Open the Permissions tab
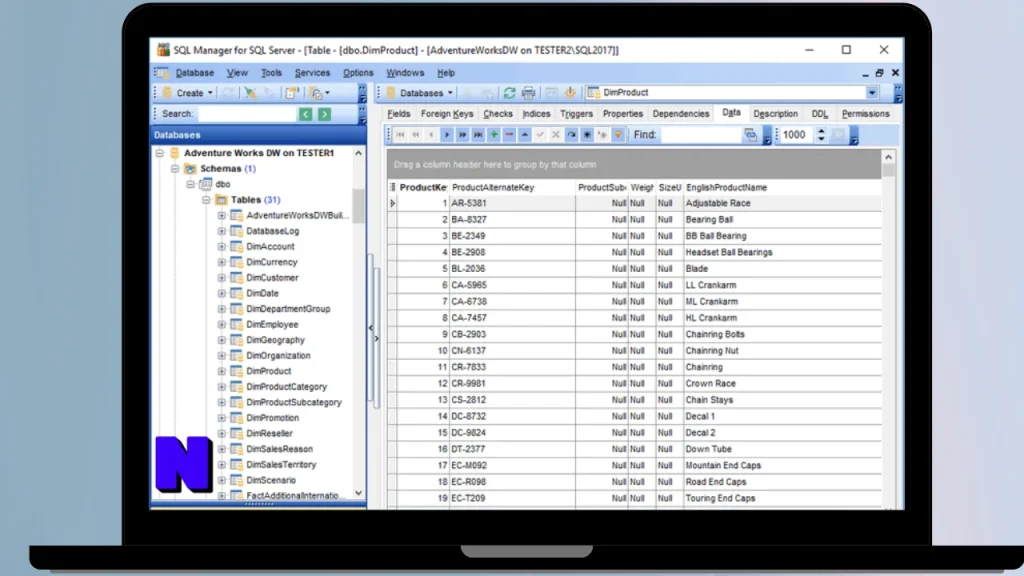 pyautogui.click(x=865, y=114)
